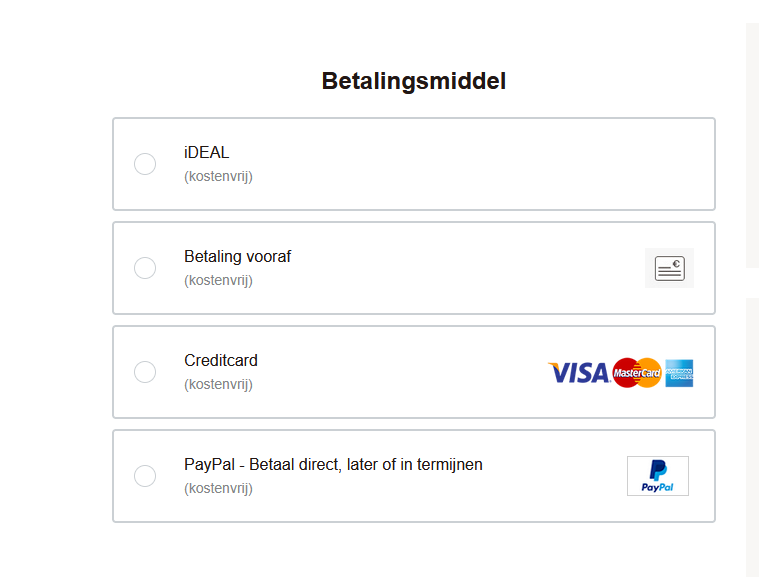The image size is (759, 577).
Task: Click the American Express logo
Action: pos(679,373)
